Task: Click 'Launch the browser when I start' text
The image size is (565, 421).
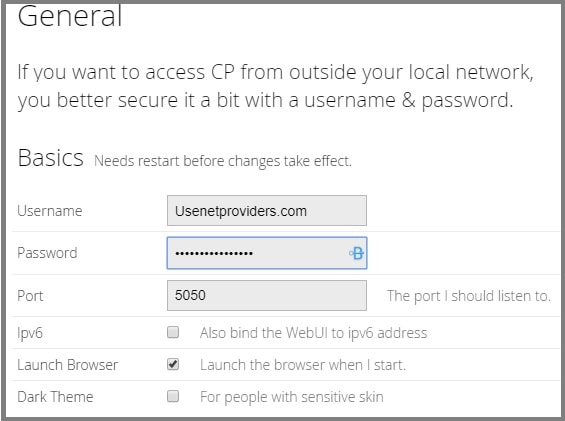Action: click(303, 365)
